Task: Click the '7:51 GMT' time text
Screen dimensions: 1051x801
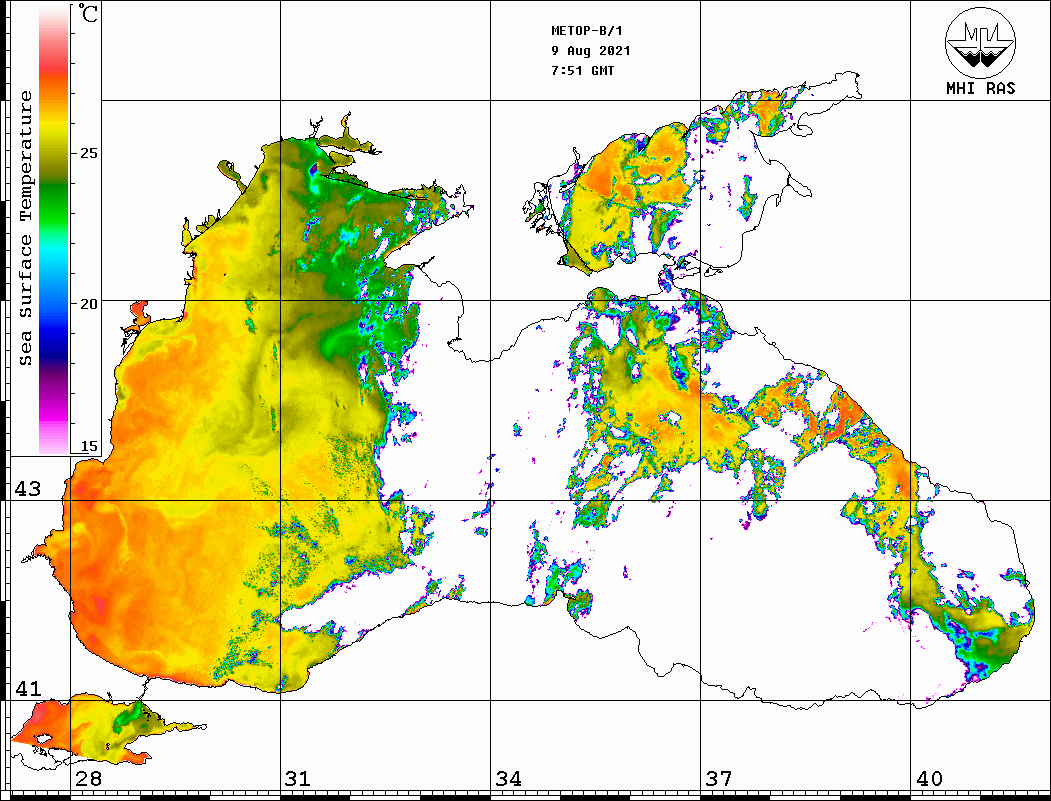Action: click(x=582, y=70)
